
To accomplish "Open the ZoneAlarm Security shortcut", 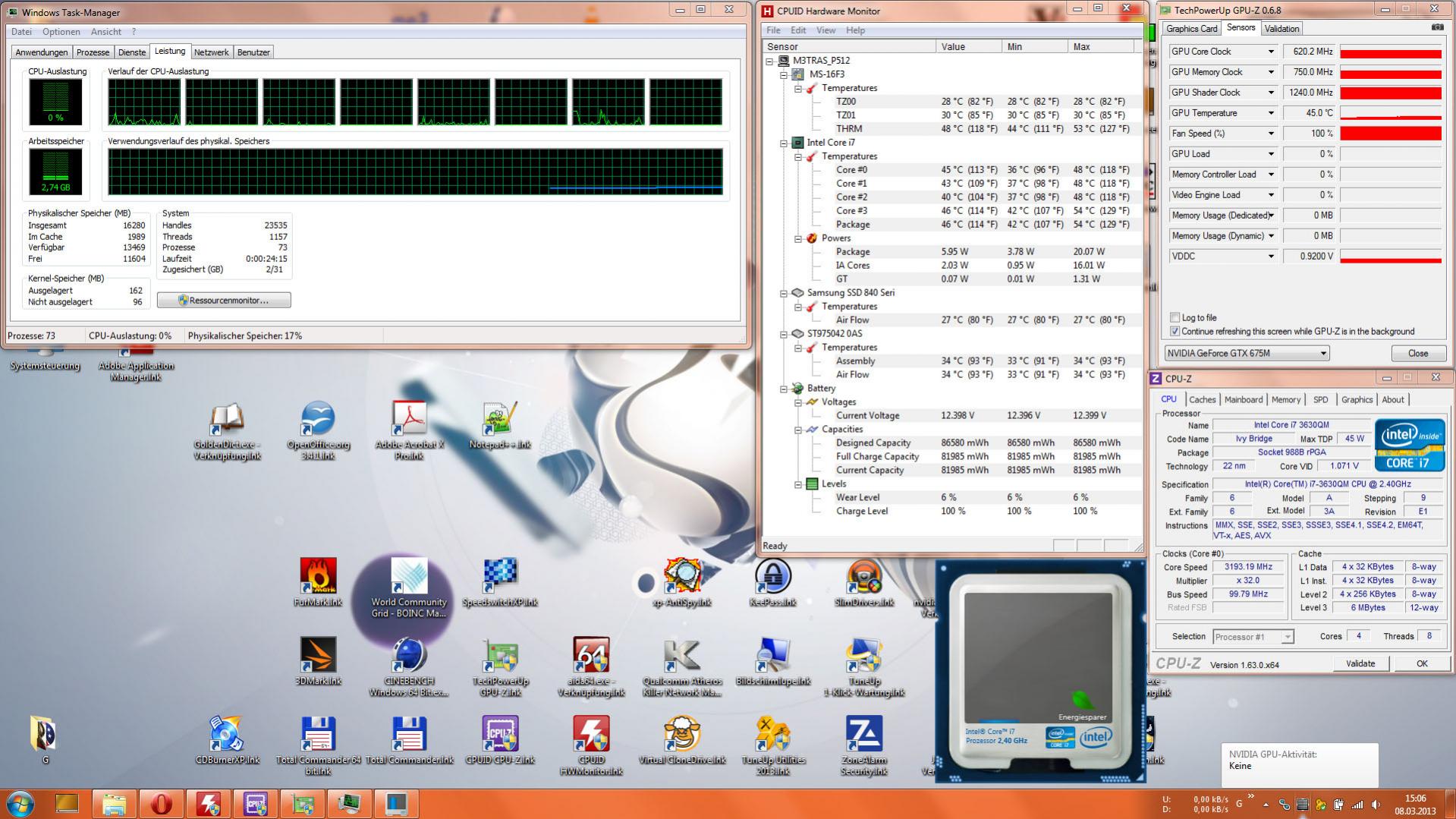I will pyautogui.click(x=863, y=745).
